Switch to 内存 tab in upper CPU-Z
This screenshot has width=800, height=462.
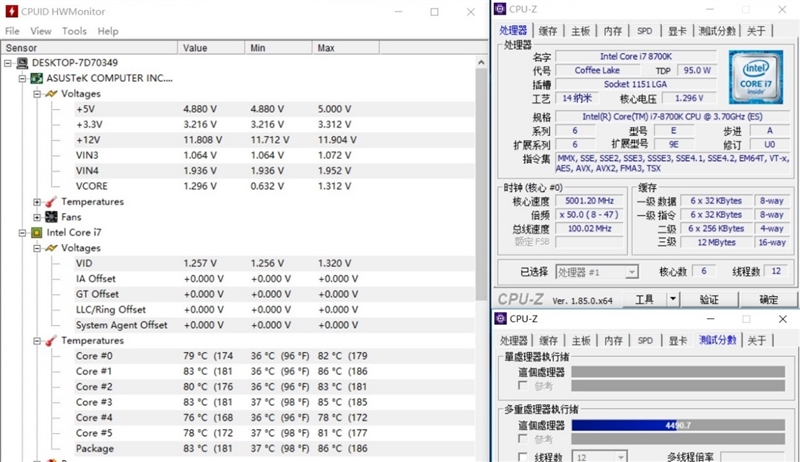613,31
